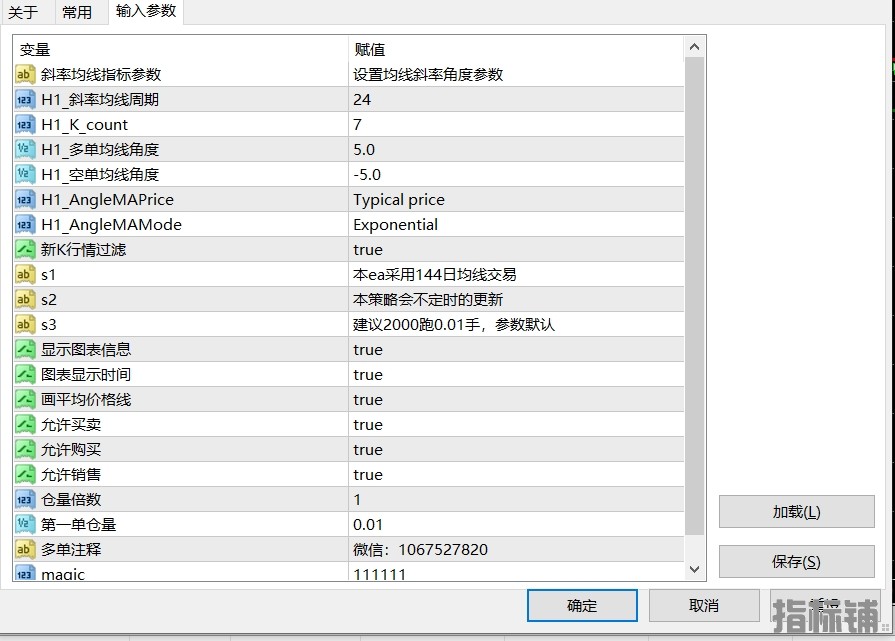Toggle the 显示图表信息 value true
Screen dimensions: 895x641
[x=516, y=349]
